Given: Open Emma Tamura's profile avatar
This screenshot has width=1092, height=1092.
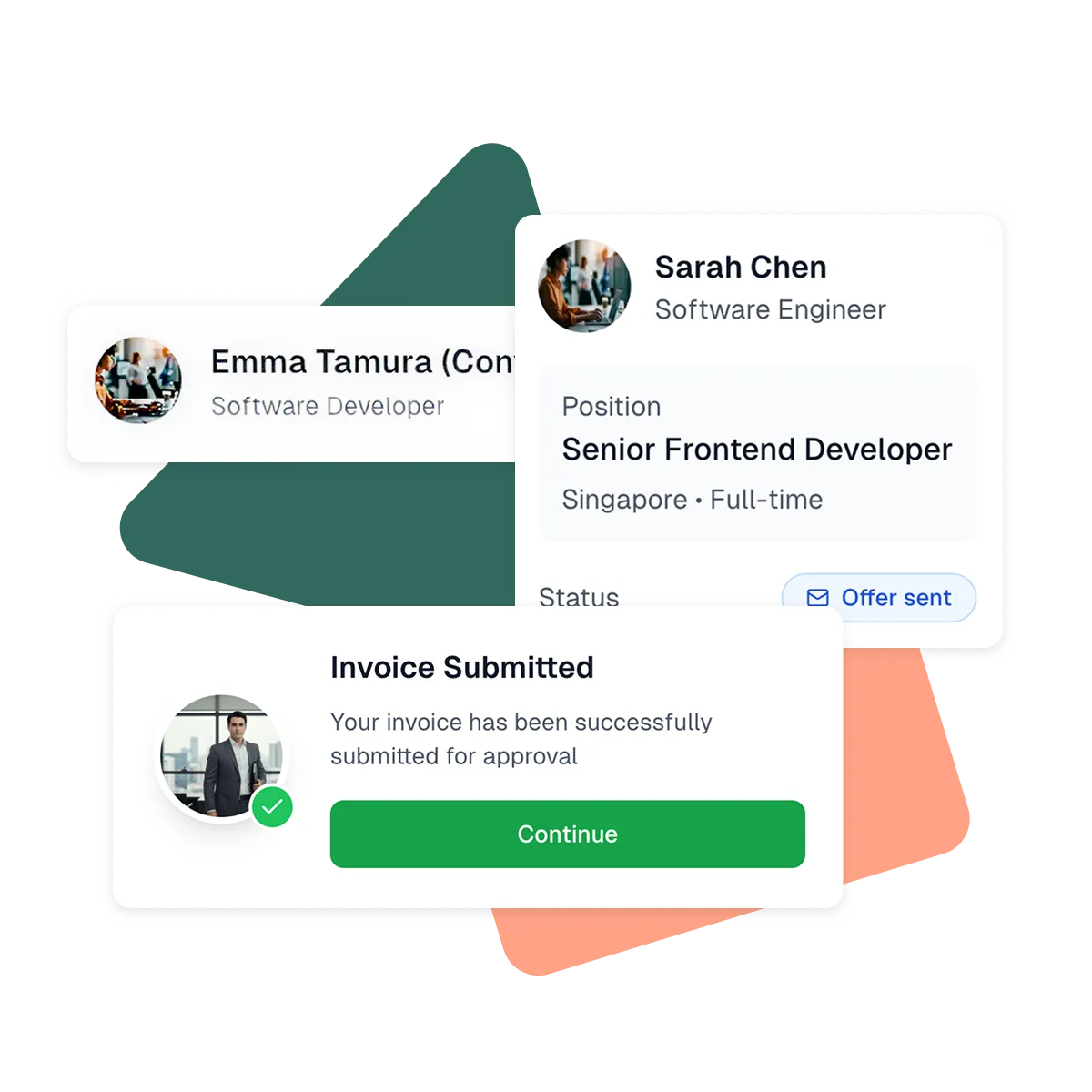Looking at the screenshot, I should point(138,380).
